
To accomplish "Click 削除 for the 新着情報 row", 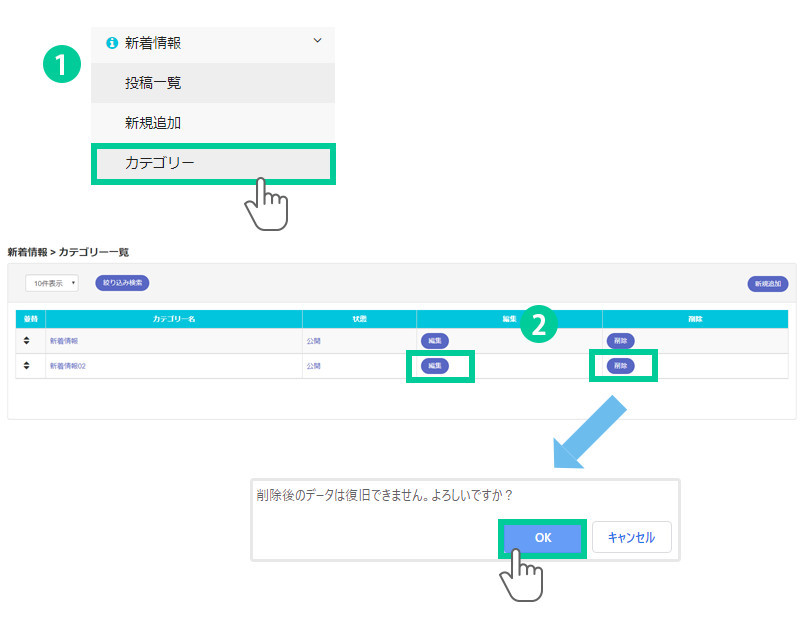I will pyautogui.click(x=620, y=341).
